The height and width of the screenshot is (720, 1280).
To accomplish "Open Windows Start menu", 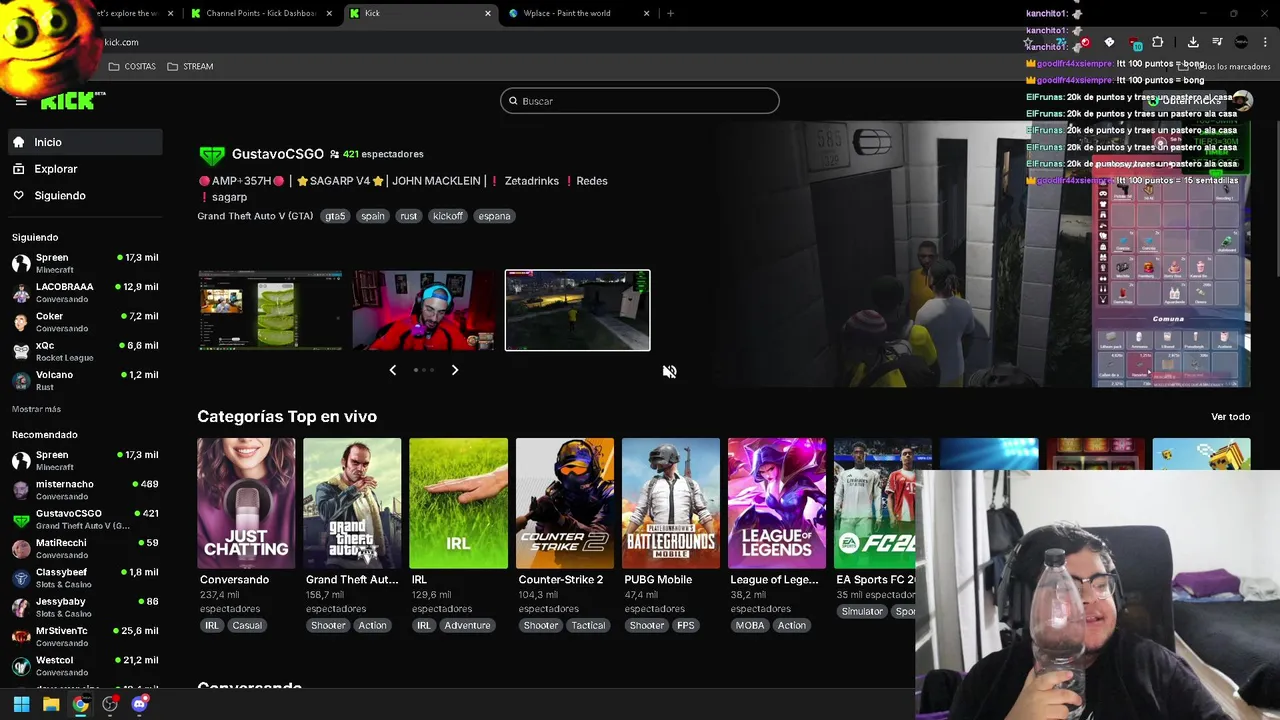I will [x=21, y=704].
